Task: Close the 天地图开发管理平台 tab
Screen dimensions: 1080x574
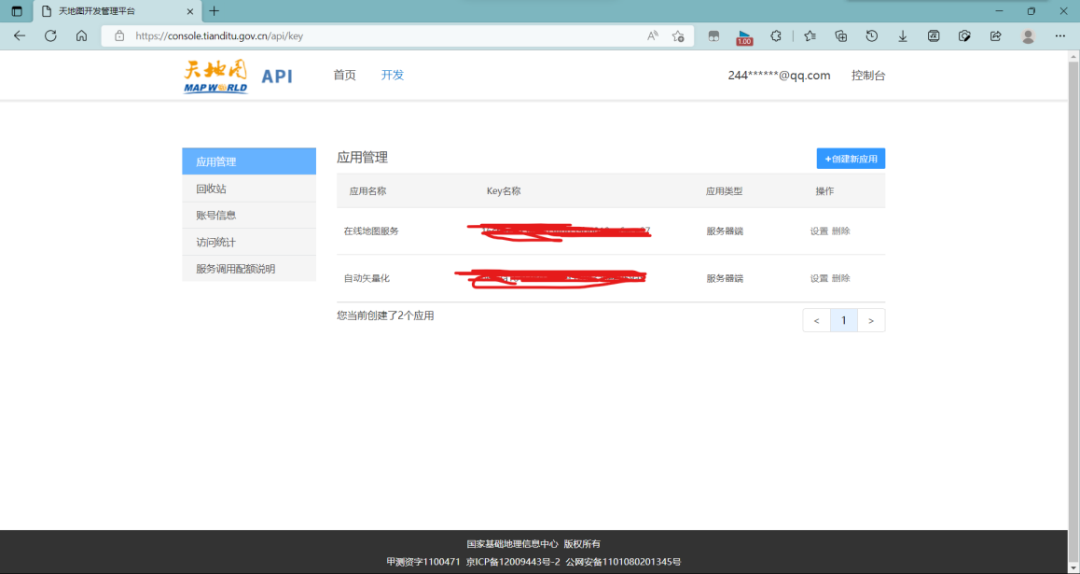Action: coord(190,11)
